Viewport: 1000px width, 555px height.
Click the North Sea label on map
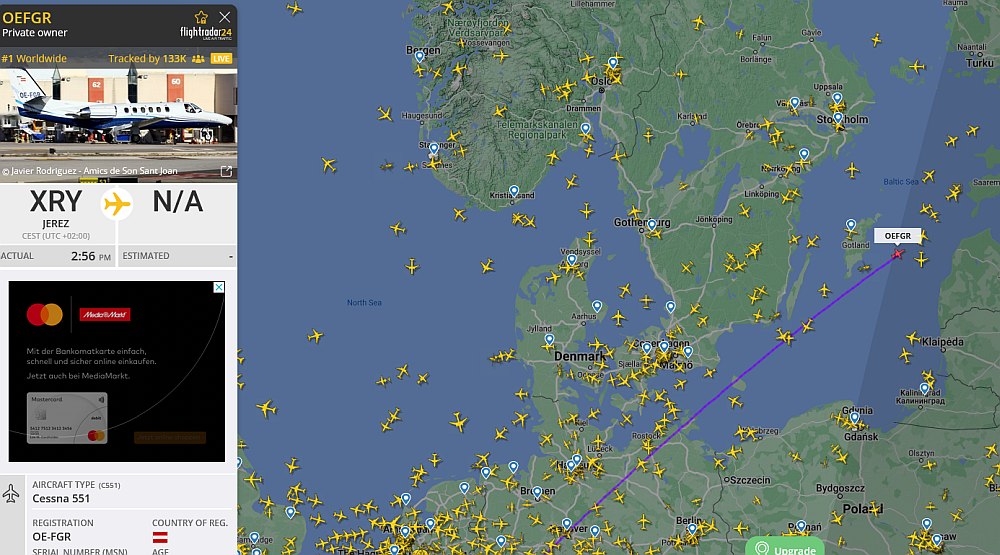click(x=364, y=302)
